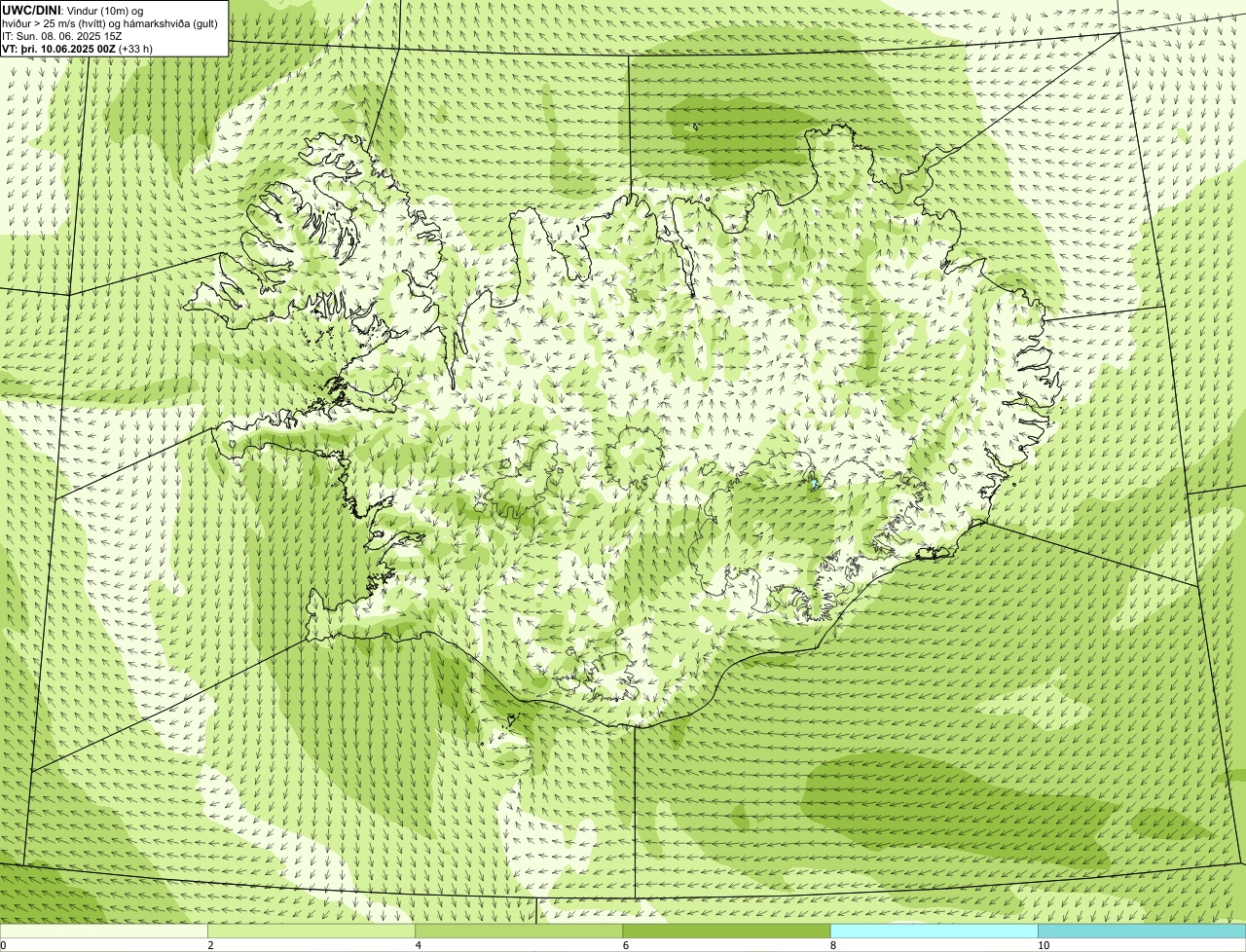Click the 0–2 m/s palest color bar segment
Screen dimensions: 1246x952
pyautogui.click(x=103, y=932)
